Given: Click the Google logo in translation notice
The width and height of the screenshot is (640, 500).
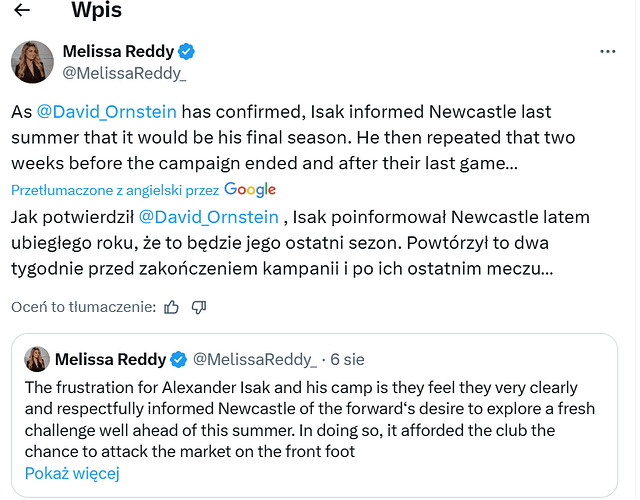Looking at the screenshot, I should point(250,189).
